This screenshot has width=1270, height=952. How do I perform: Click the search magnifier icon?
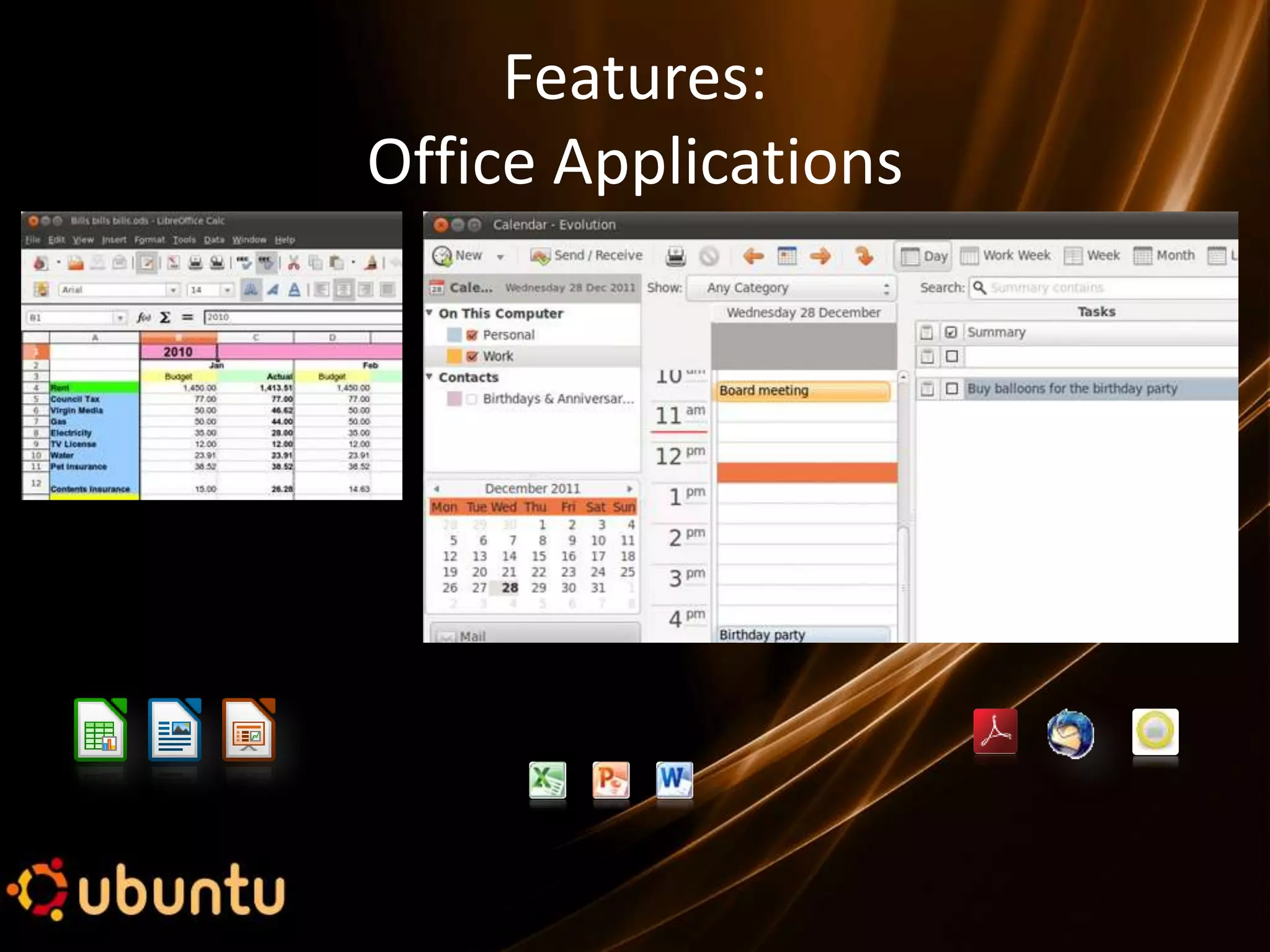pos(979,288)
